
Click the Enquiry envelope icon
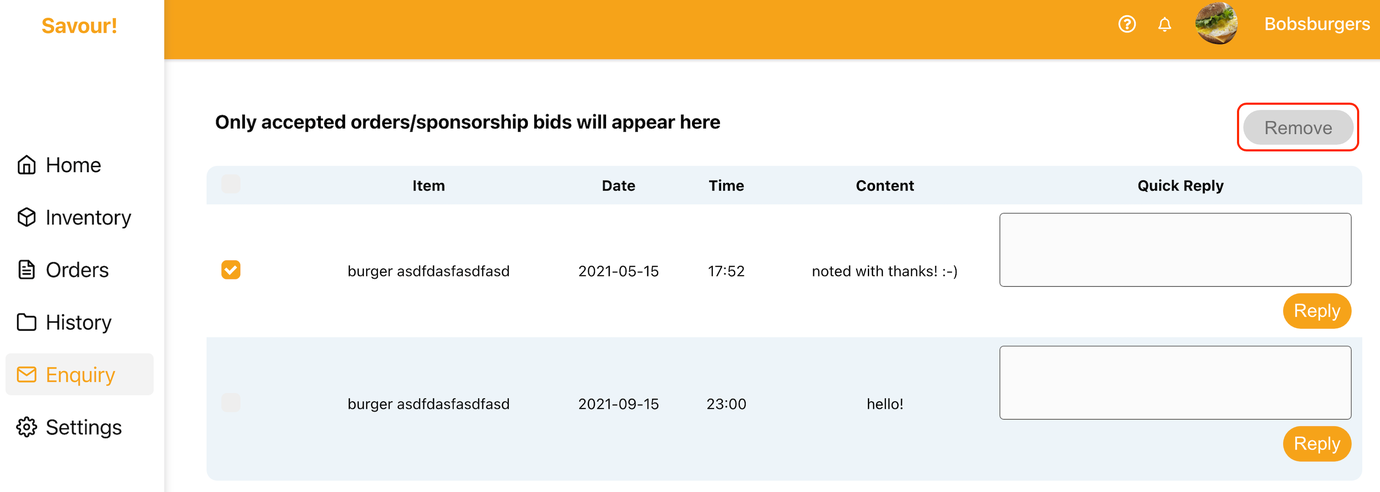coord(27,375)
